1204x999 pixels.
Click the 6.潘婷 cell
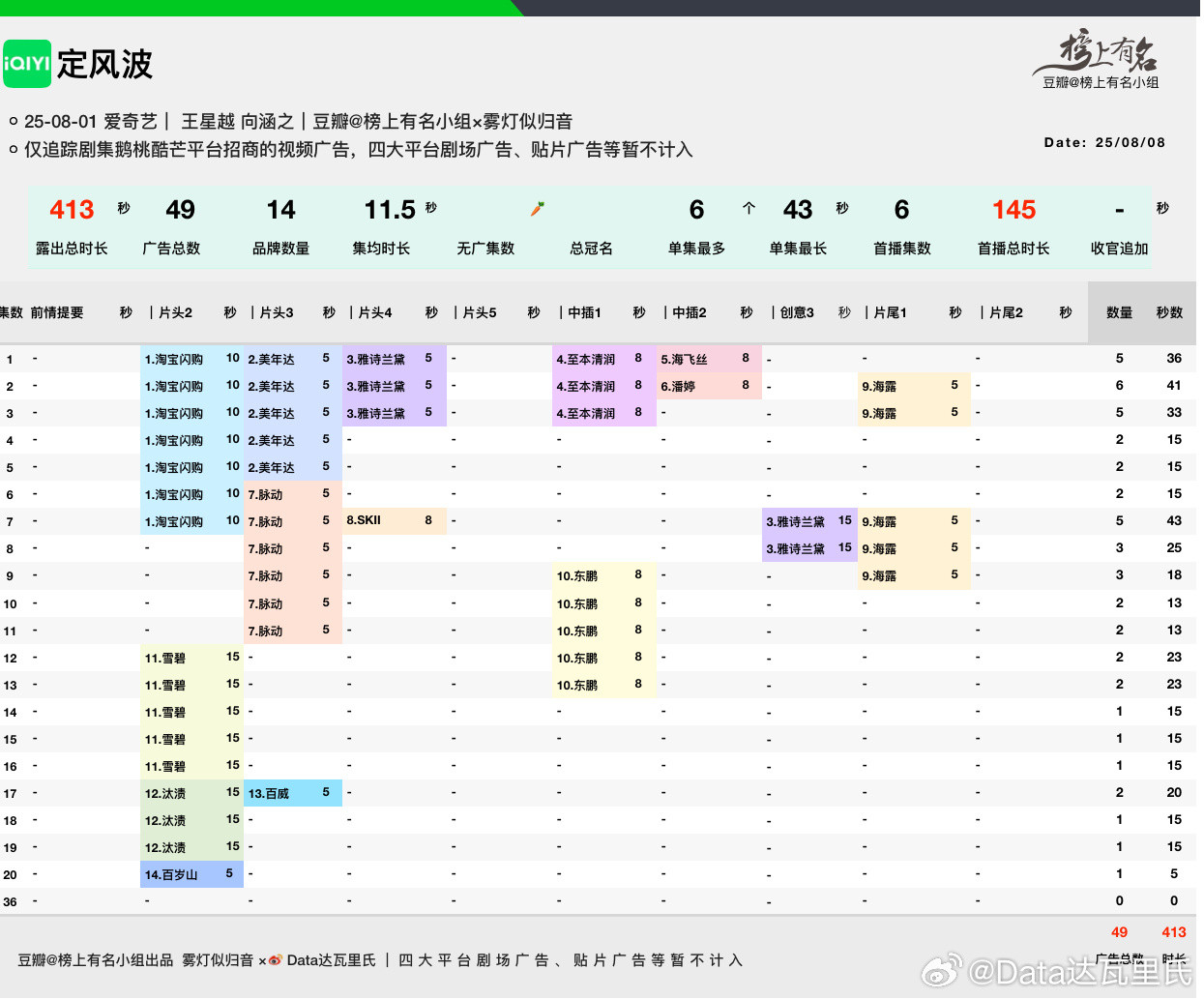click(678, 386)
